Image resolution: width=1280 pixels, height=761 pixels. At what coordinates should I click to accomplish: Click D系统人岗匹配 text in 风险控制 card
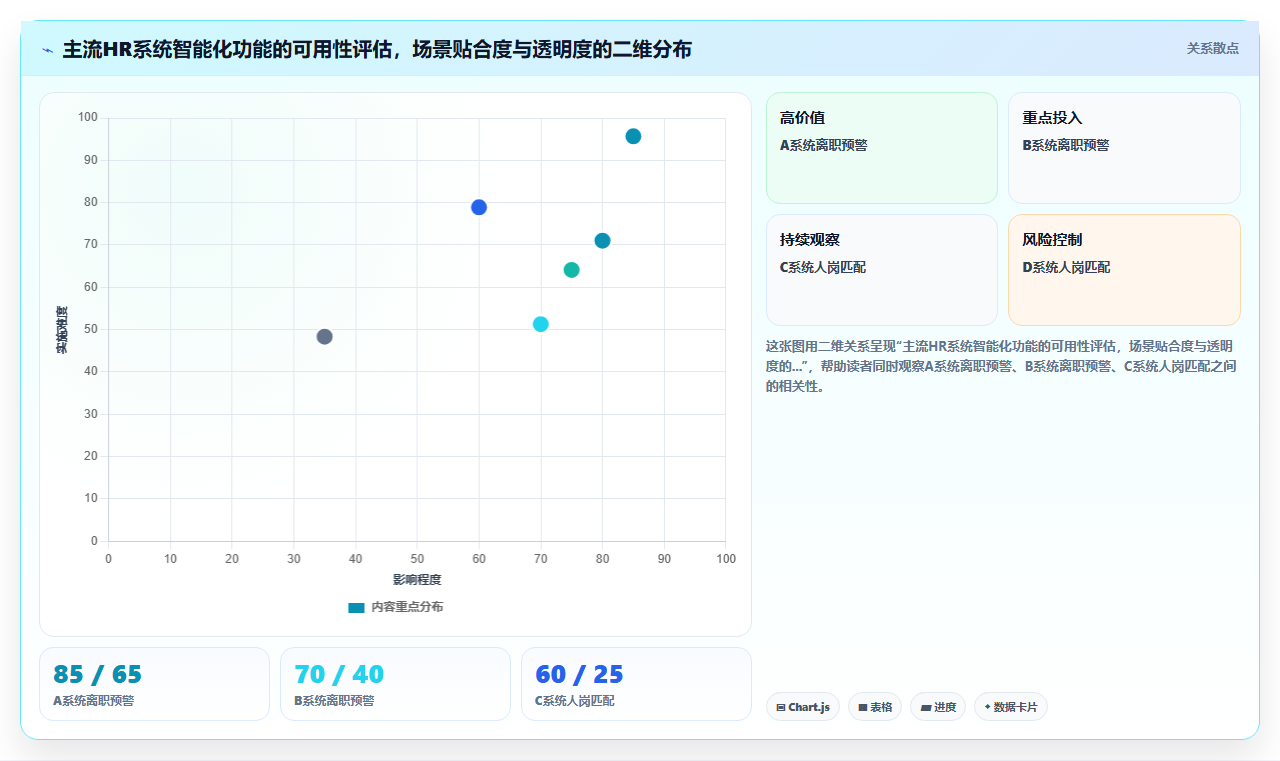1066,267
